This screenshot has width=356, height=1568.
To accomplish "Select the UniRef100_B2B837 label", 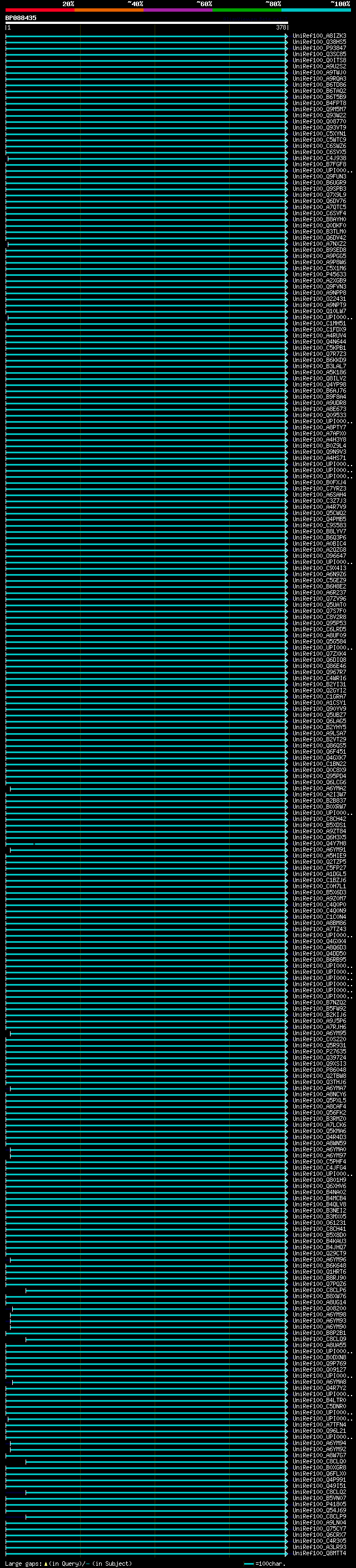I will coord(319,800).
